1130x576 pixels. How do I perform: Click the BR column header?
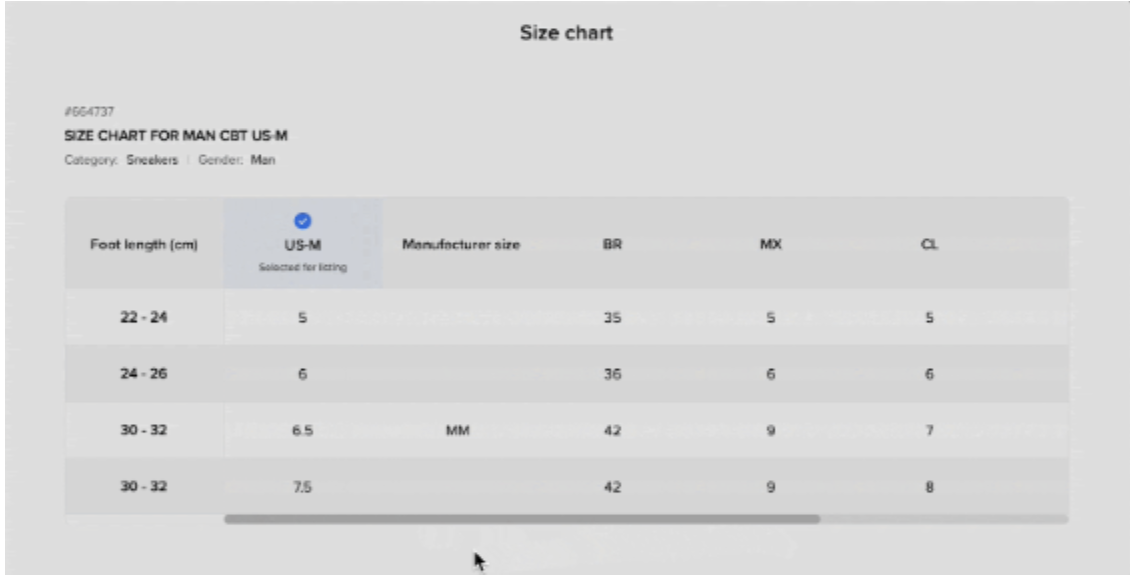(613, 244)
